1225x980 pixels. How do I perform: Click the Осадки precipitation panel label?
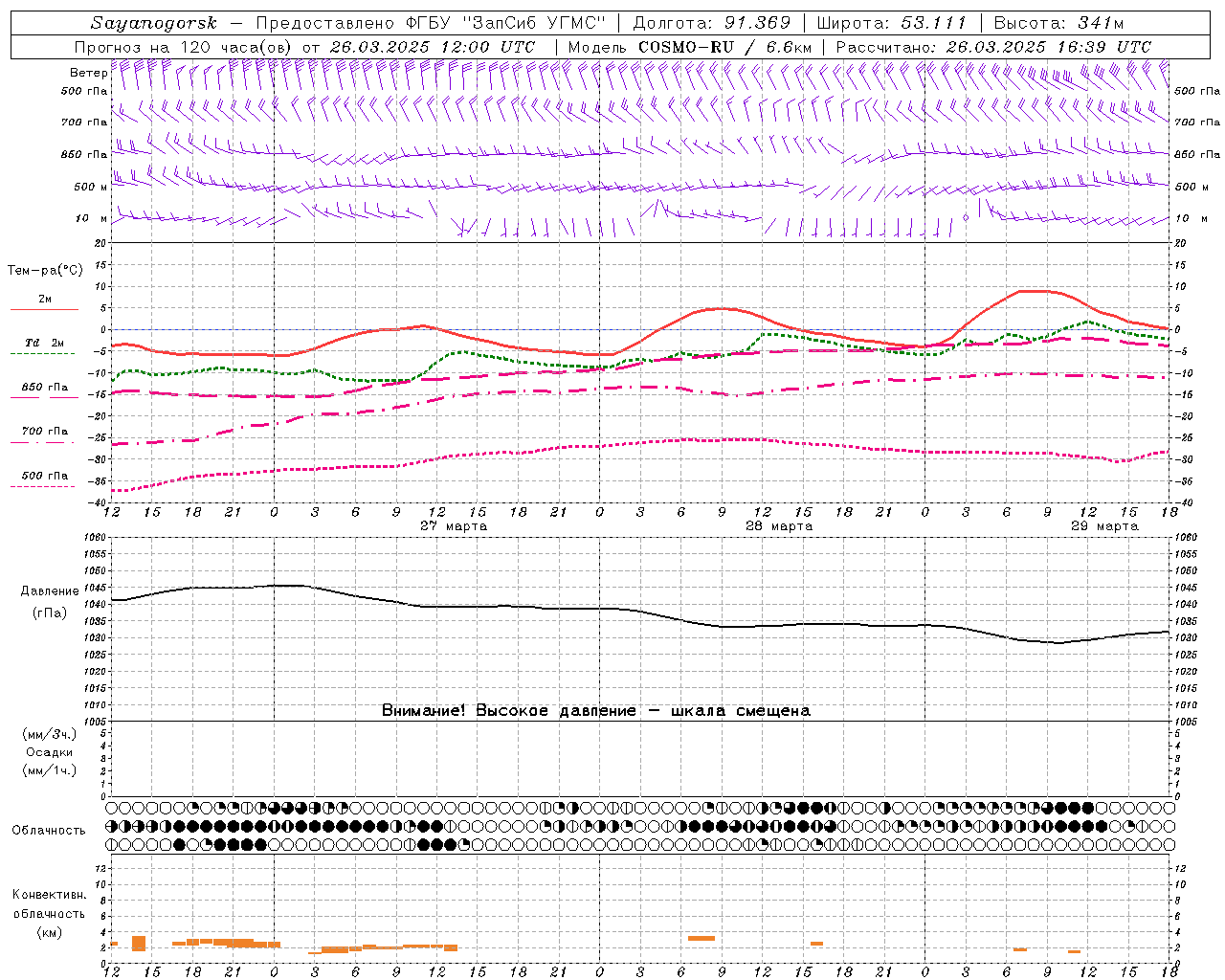click(x=50, y=752)
